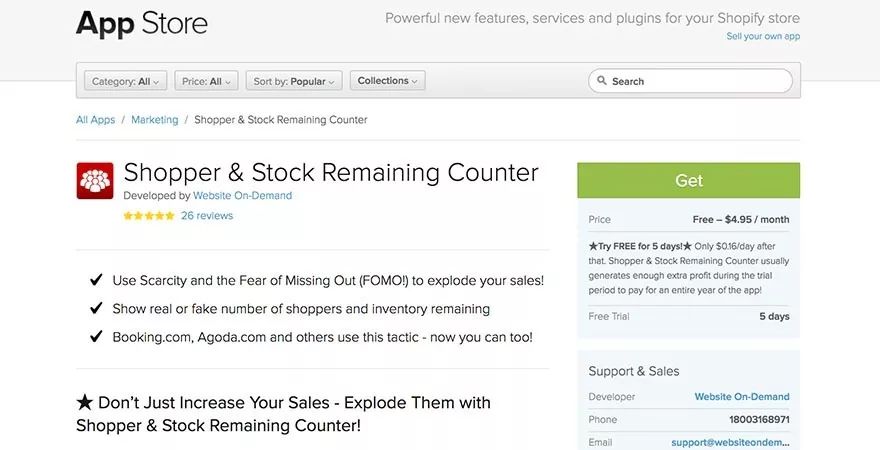Open the Category filter dropdown
The width and height of the screenshot is (880, 450).
pos(121,81)
